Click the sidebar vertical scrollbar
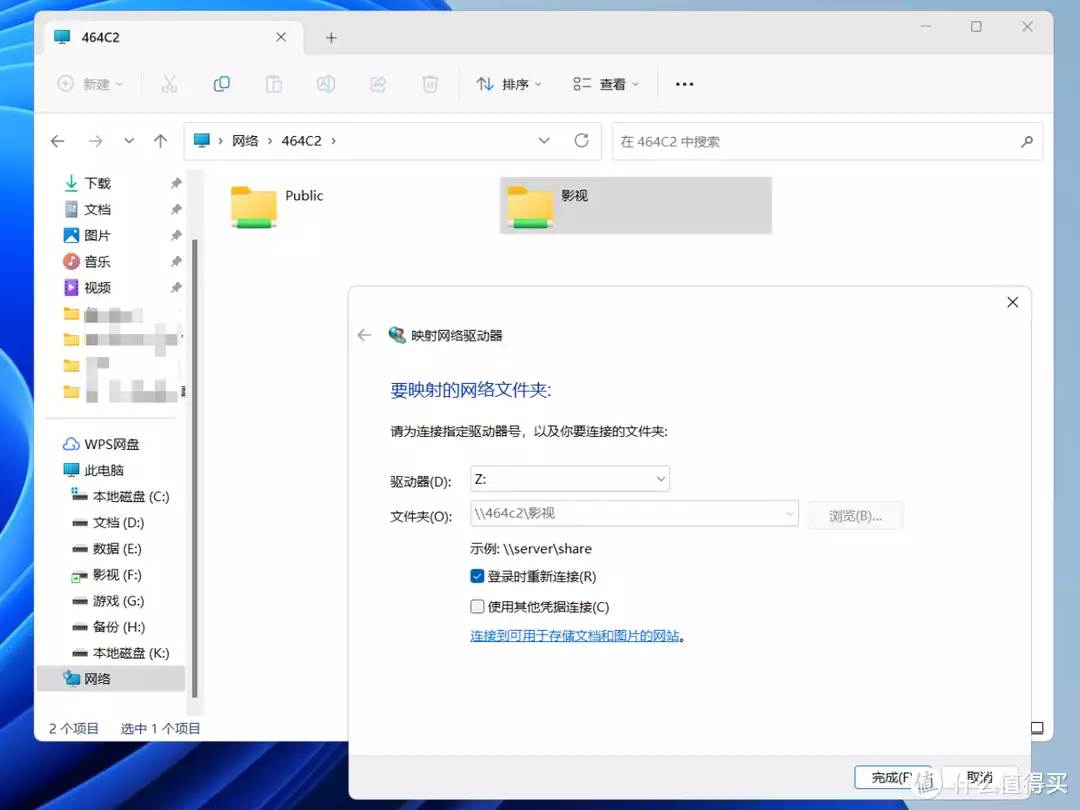The image size is (1080, 810). (194, 468)
